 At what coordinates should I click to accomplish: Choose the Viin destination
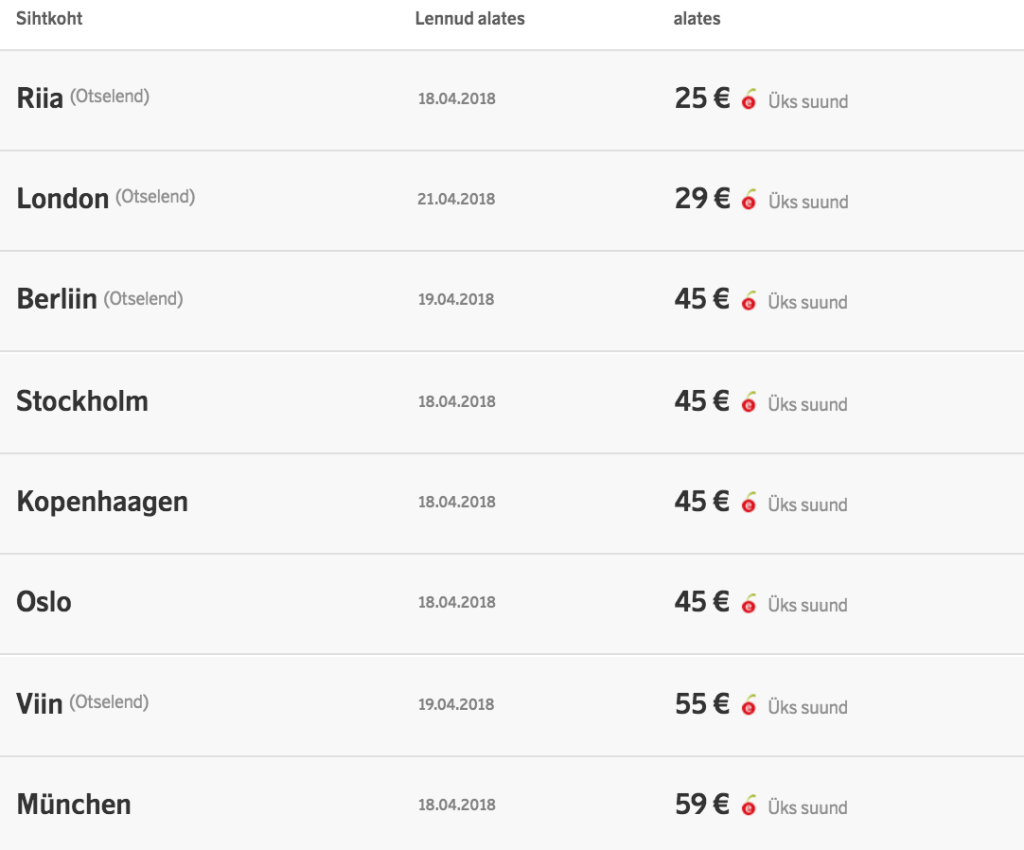(x=39, y=704)
